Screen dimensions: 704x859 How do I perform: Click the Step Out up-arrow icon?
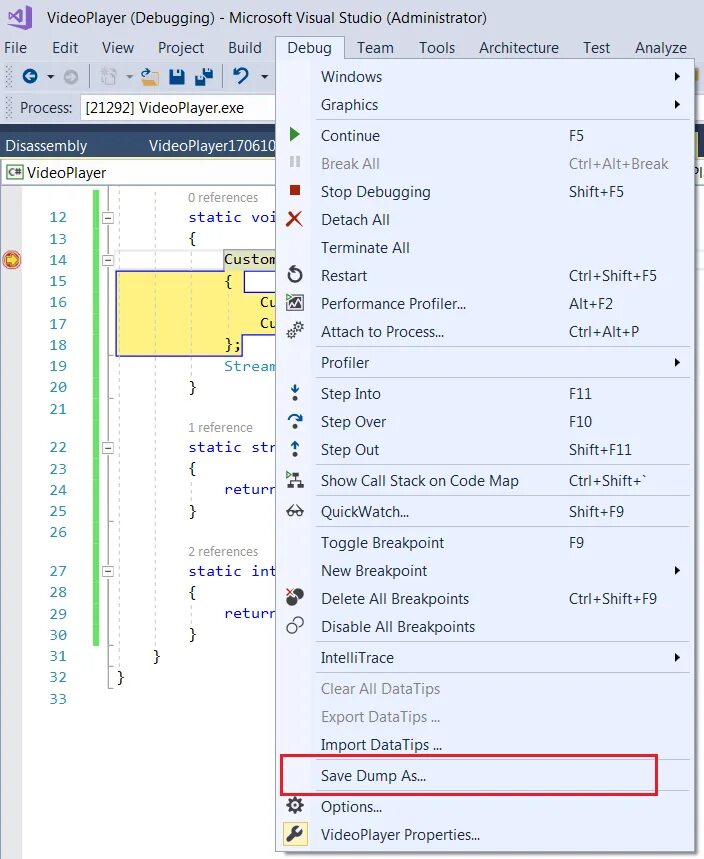pyautogui.click(x=295, y=449)
